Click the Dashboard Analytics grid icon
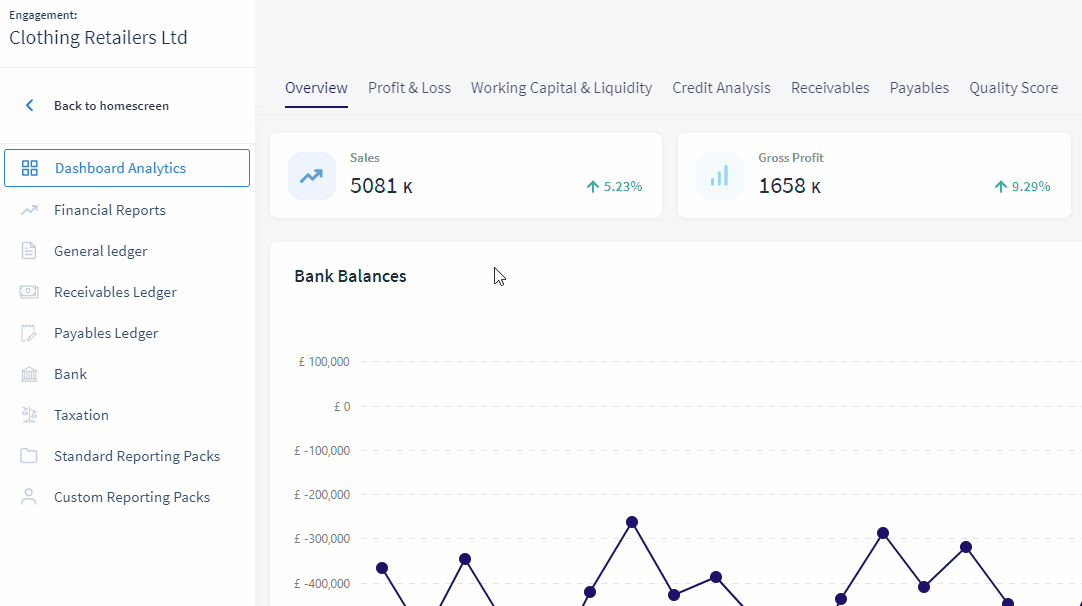The width and height of the screenshot is (1082, 606). (x=30, y=168)
